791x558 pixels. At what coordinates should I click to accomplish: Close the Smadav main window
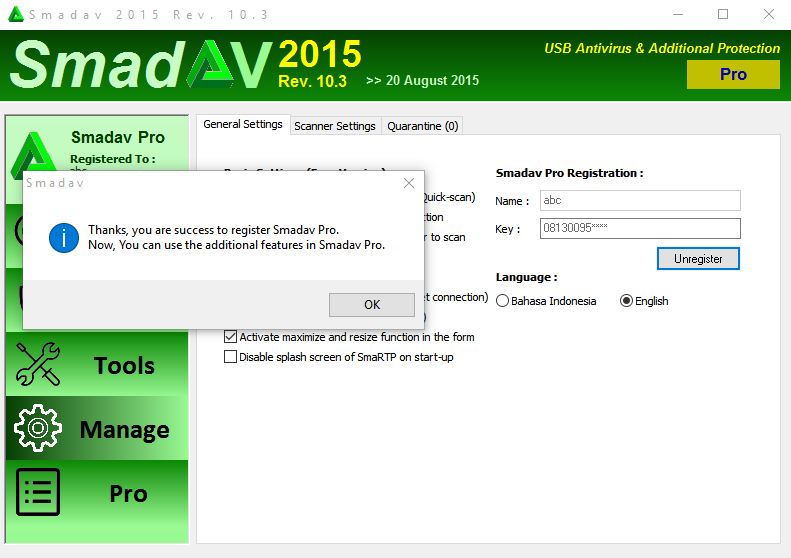[x=768, y=14]
